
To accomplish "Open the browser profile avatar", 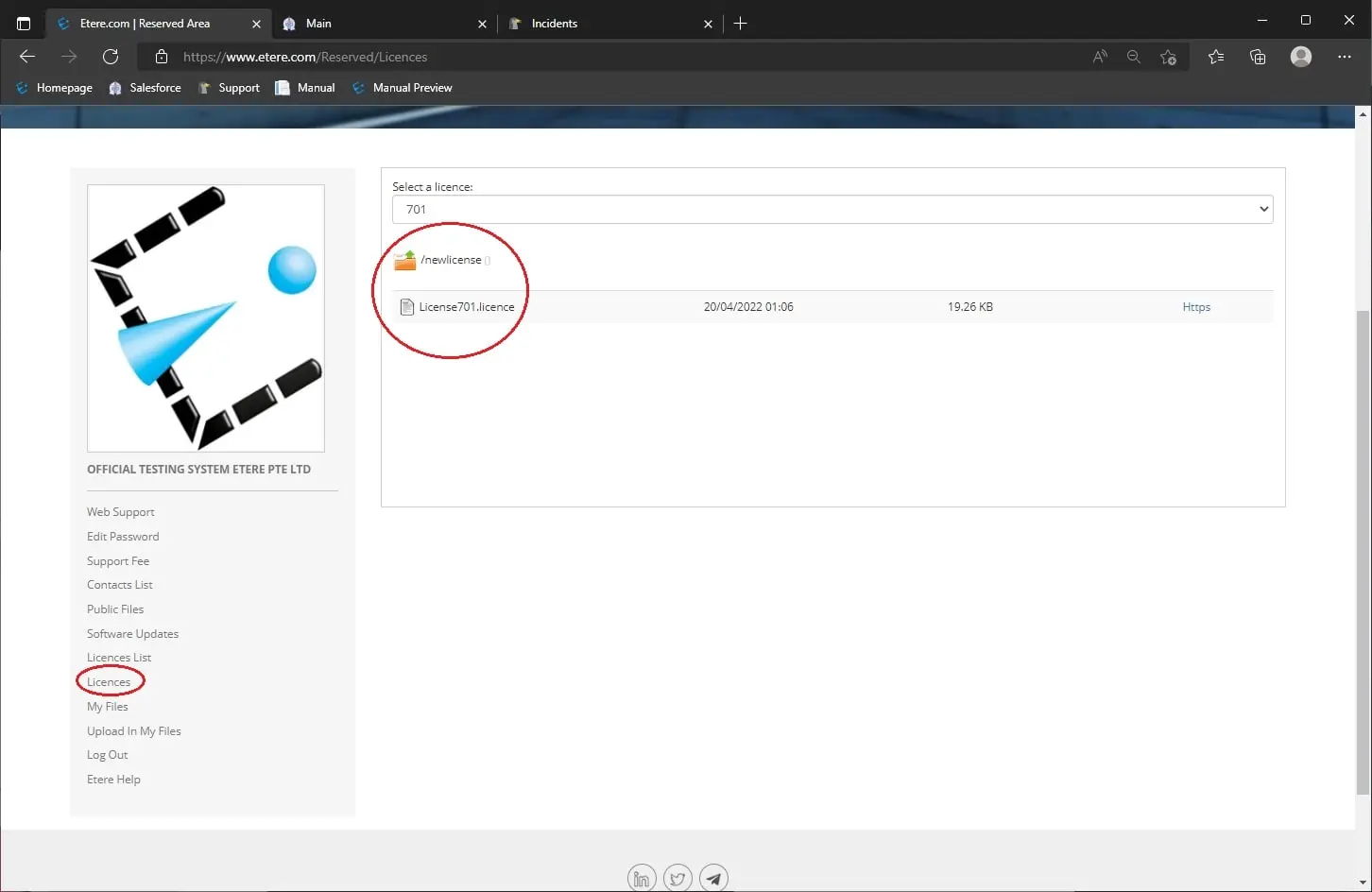I will point(1301,57).
